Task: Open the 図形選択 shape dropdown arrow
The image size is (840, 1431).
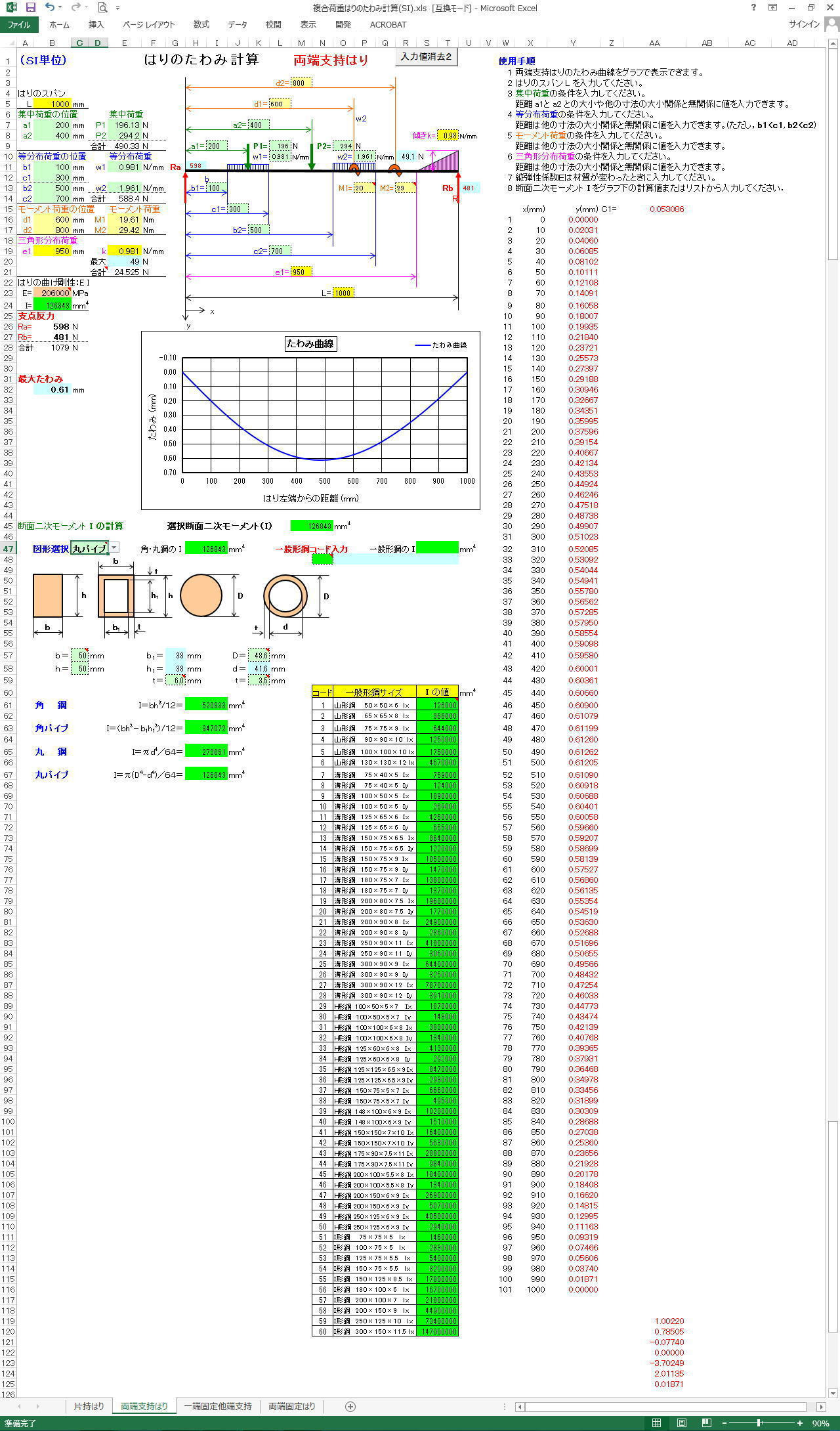Action: (x=114, y=548)
